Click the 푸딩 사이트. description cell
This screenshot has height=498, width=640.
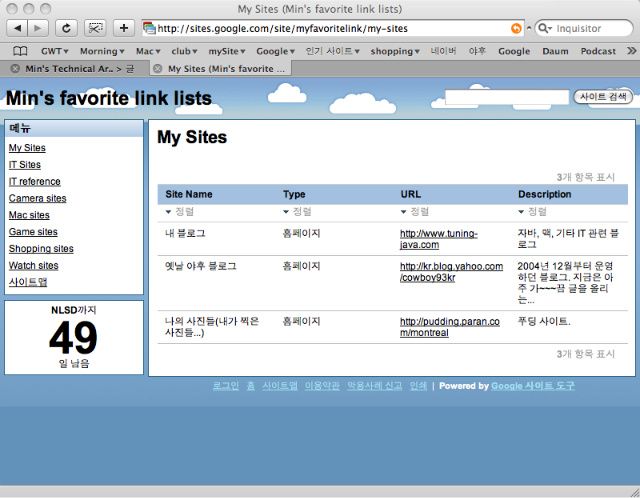[544, 322]
